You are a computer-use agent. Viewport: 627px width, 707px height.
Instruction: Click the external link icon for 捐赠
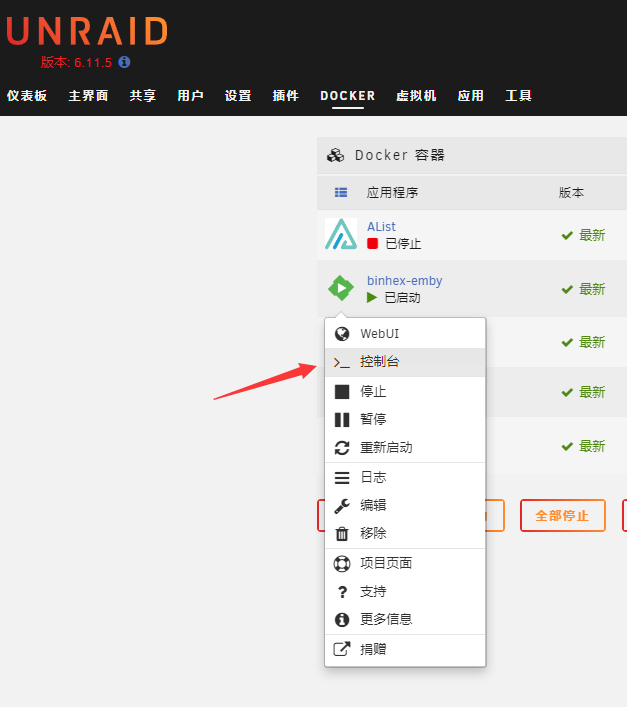(x=342, y=649)
